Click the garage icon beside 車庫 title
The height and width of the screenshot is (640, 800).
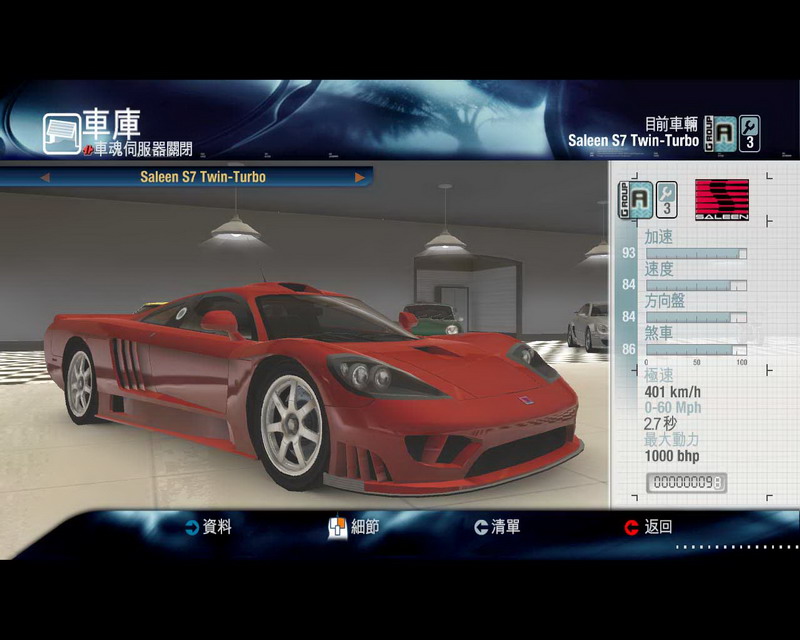coord(61,133)
